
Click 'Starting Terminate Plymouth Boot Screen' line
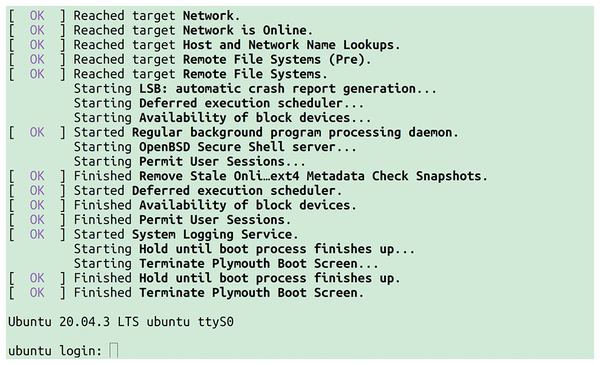226,264
